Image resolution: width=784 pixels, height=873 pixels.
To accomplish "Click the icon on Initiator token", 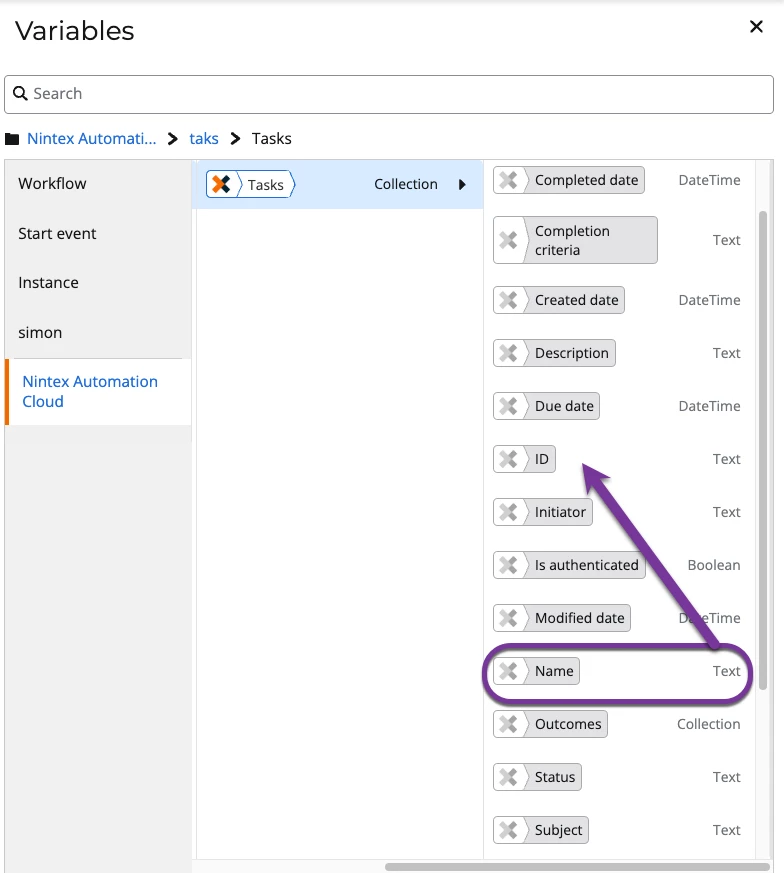I will coord(508,512).
